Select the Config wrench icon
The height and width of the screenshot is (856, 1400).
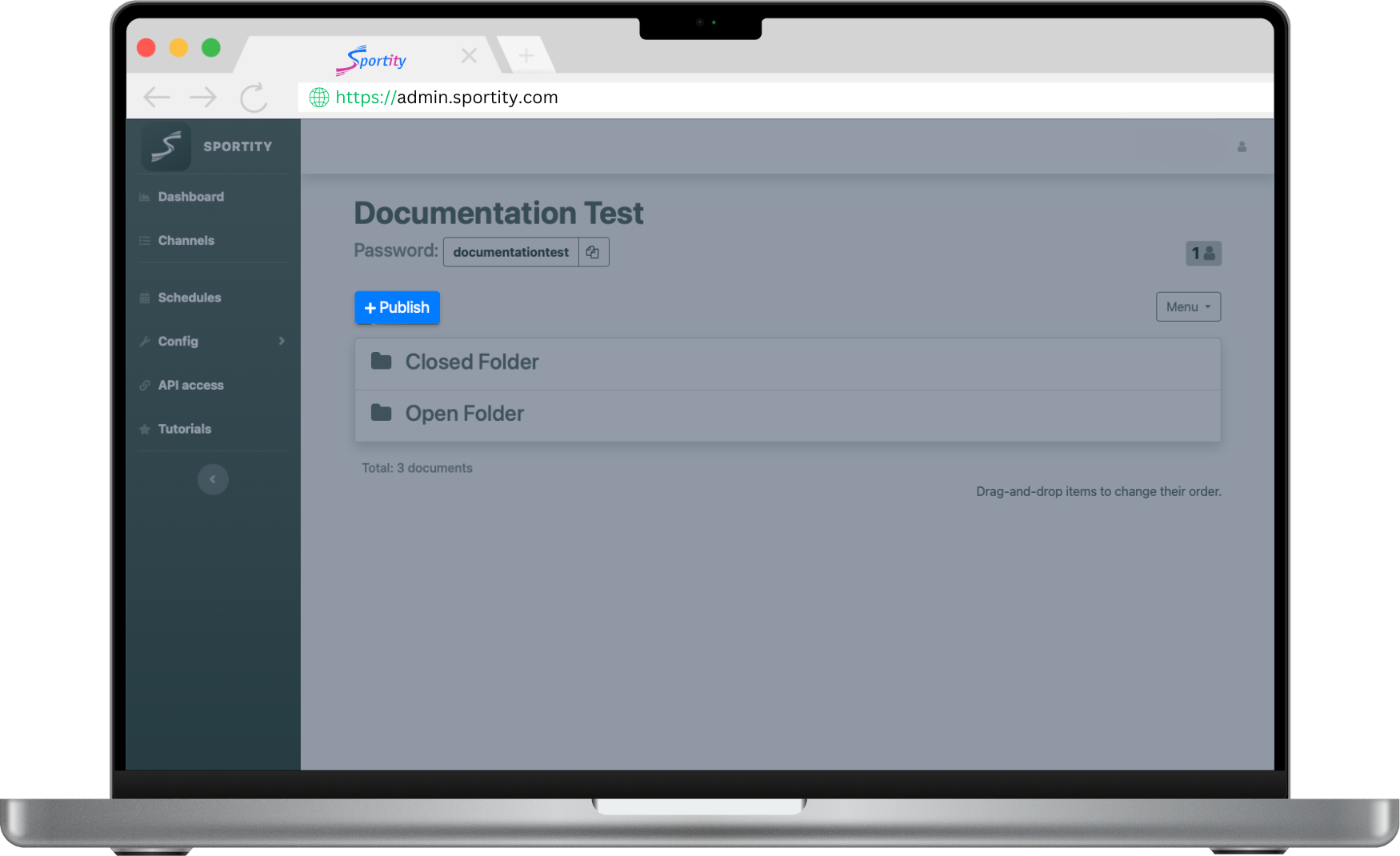pyautogui.click(x=145, y=341)
